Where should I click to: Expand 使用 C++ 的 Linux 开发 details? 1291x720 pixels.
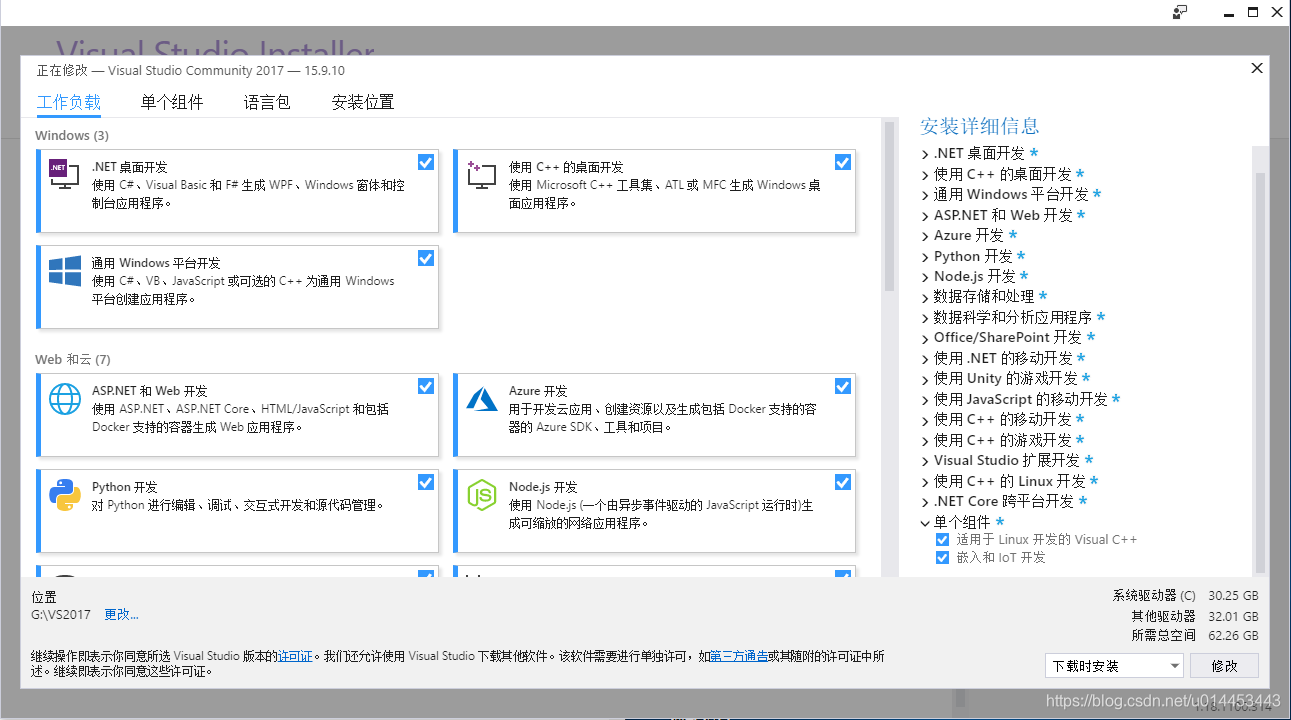pos(925,482)
